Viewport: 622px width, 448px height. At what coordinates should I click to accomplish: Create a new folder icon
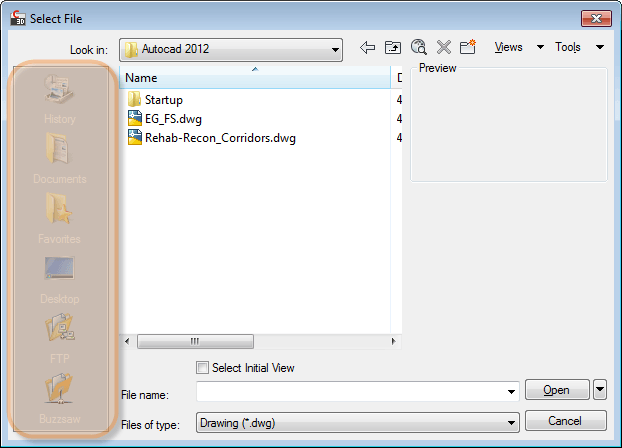468,47
